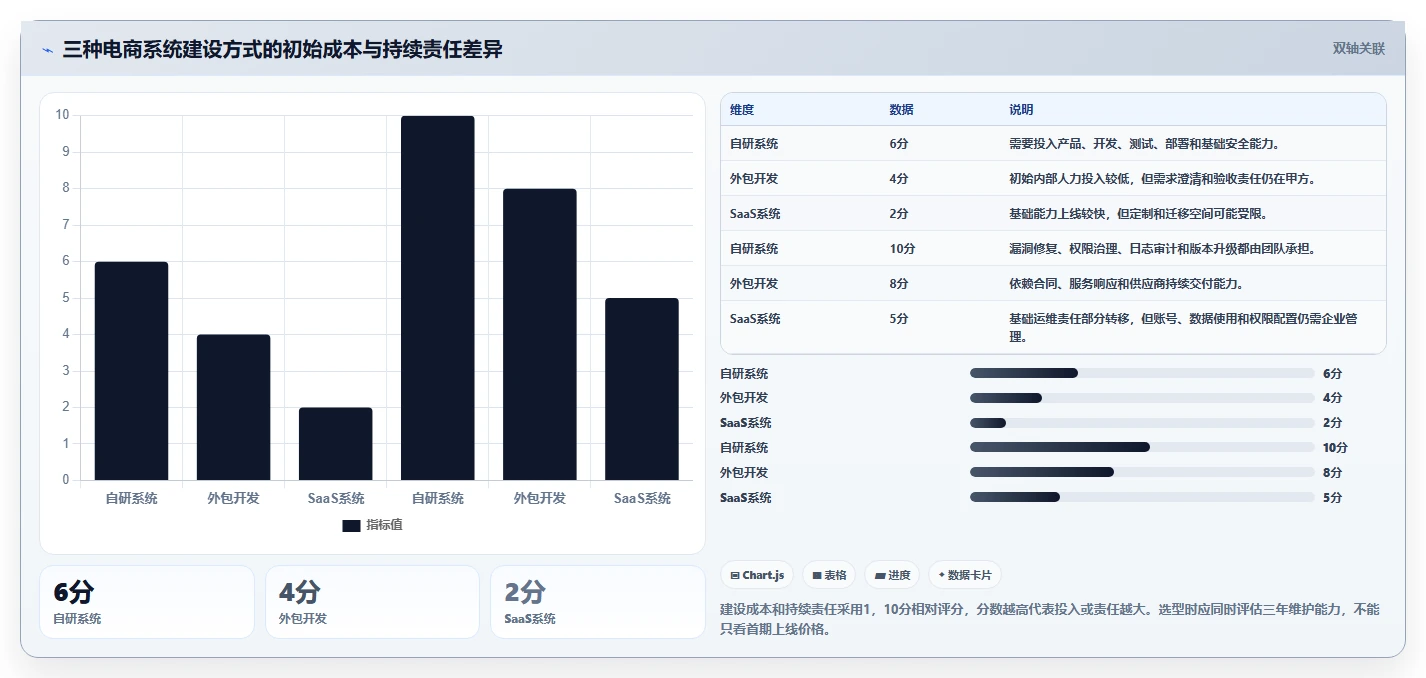This screenshot has height=678, width=1426.
Task: Open the 4分 外包开发 data card
Action: [372, 602]
